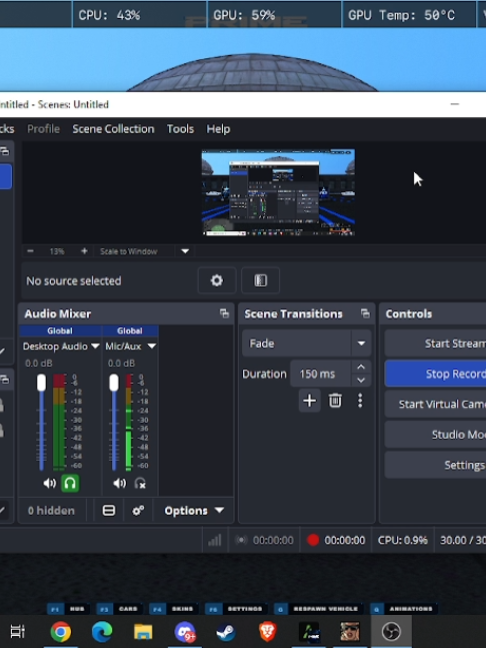Pop out the Audio Mixer dock
This screenshot has width=486, height=648.
(224, 314)
